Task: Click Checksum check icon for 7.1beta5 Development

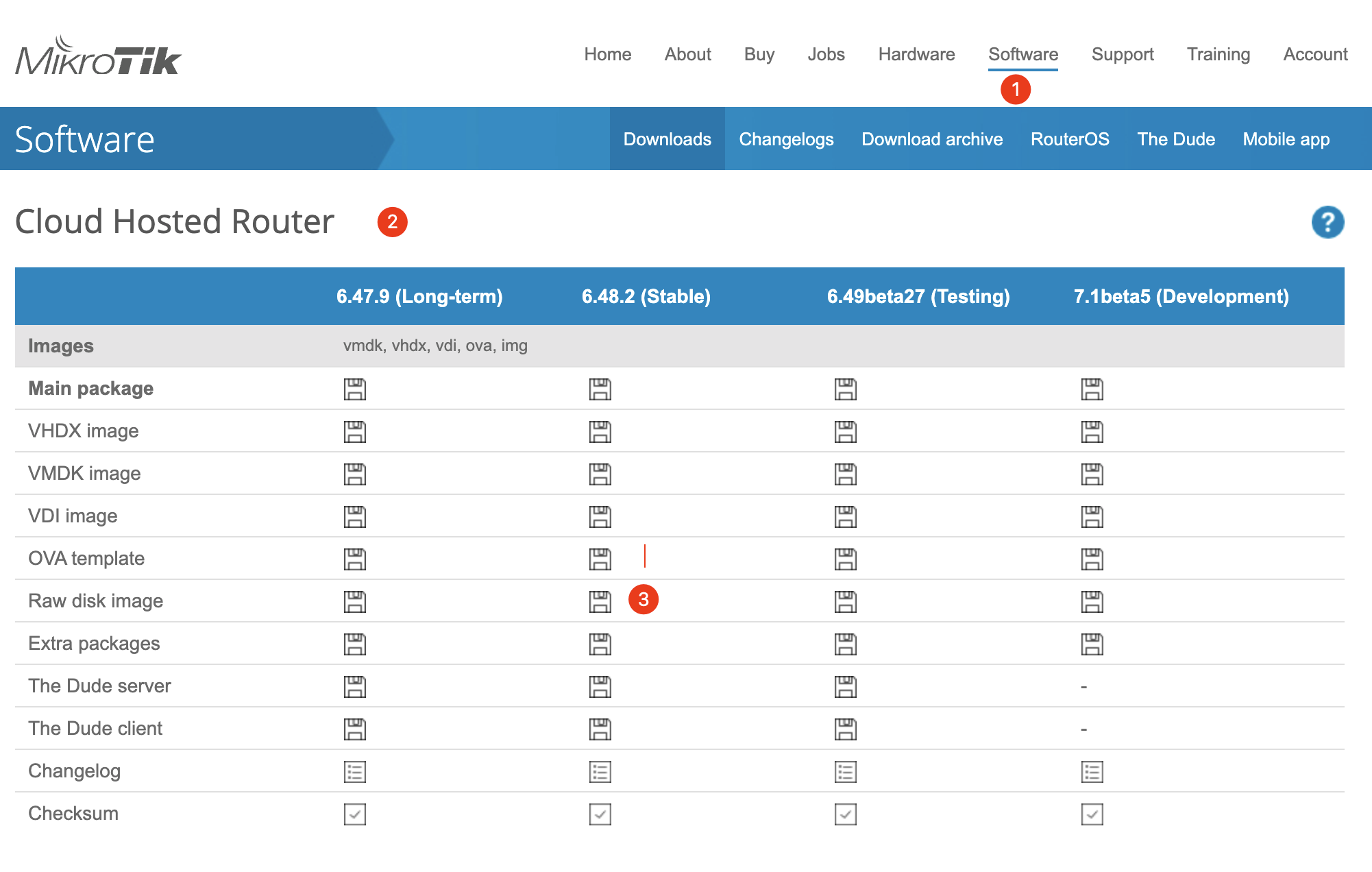Action: 1092,814
